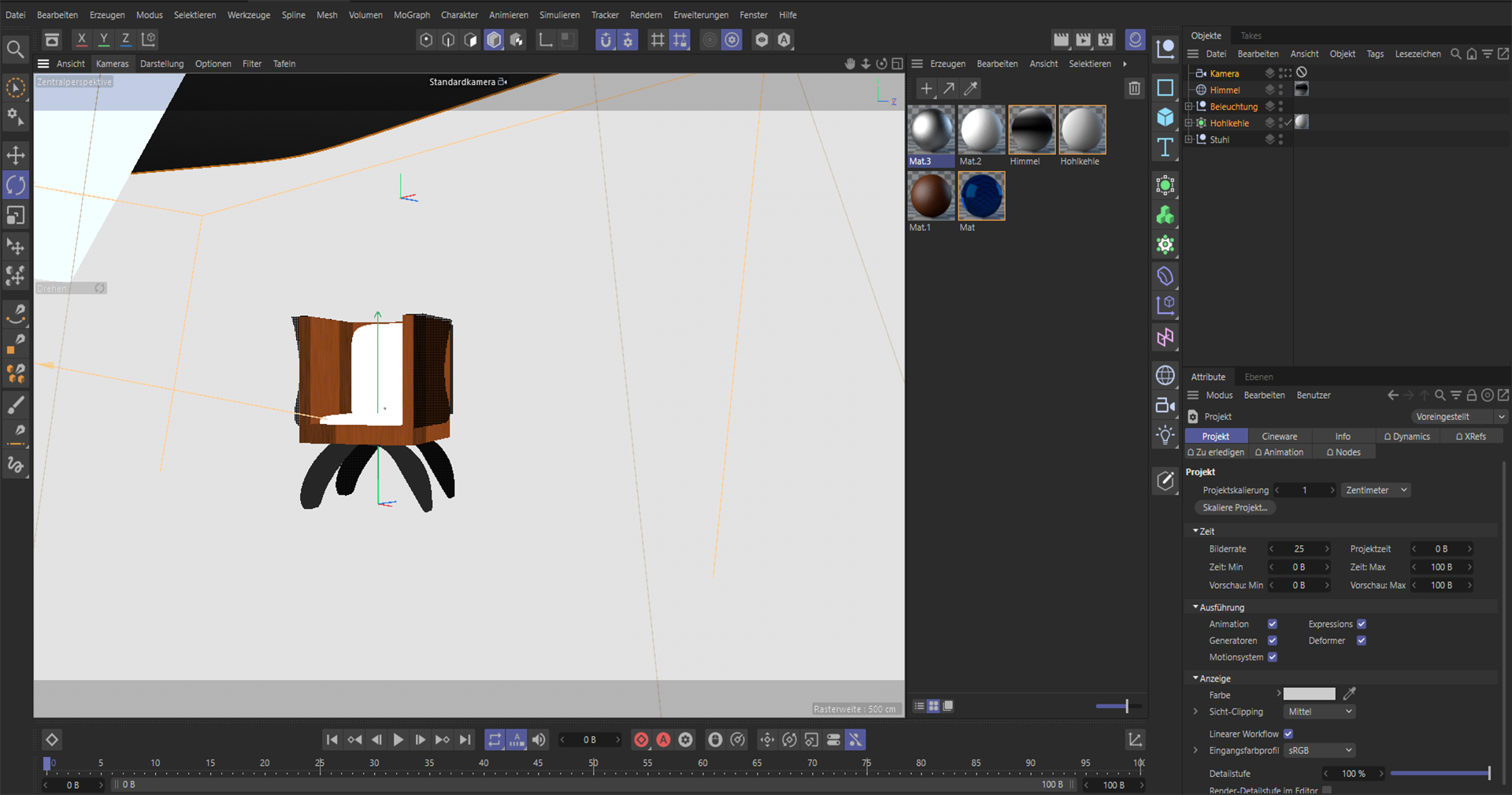The height and width of the screenshot is (795, 1512).
Task: Add a light object icon
Action: (1165, 435)
